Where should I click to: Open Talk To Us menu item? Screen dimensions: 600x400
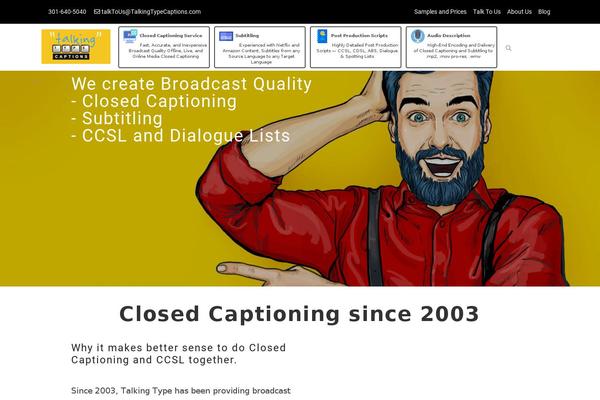click(x=486, y=11)
